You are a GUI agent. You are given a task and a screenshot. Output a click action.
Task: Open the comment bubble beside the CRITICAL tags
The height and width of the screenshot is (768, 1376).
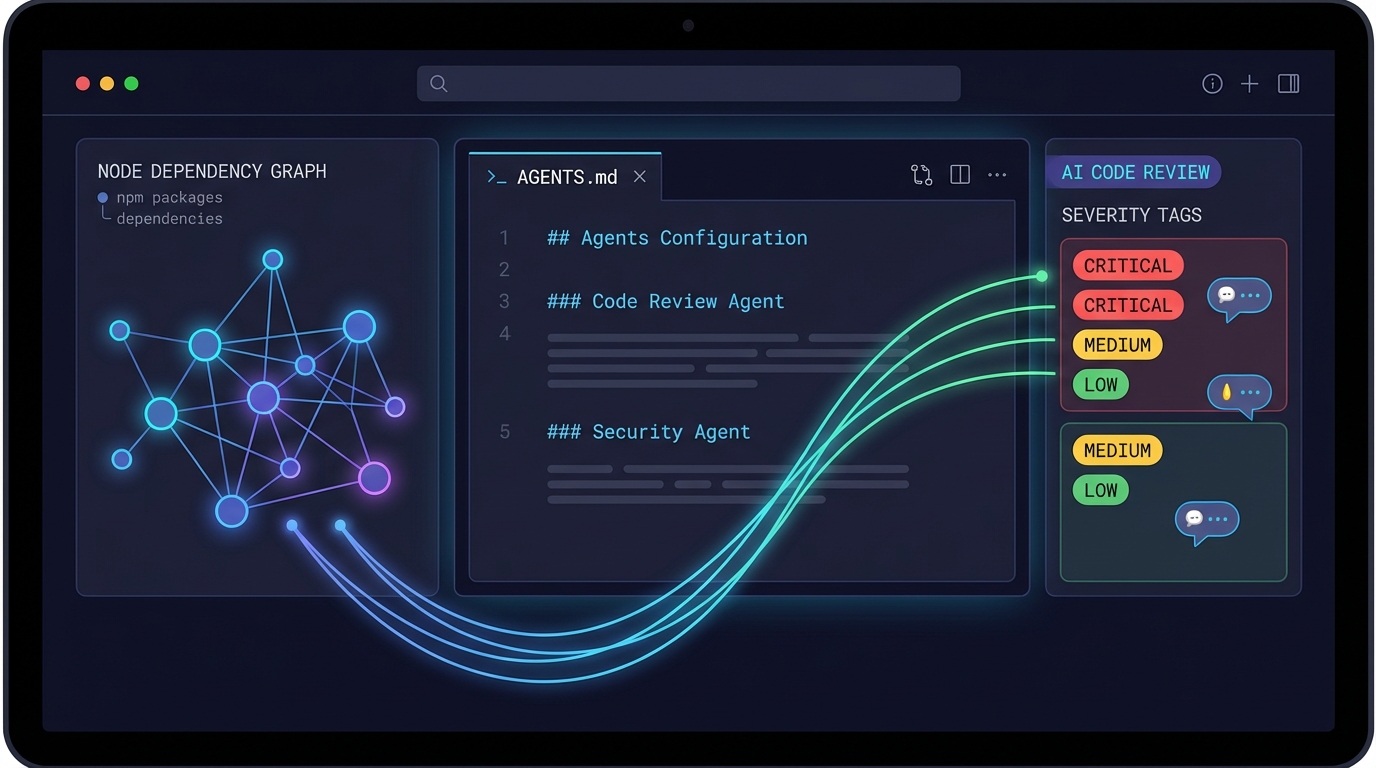(1239, 296)
